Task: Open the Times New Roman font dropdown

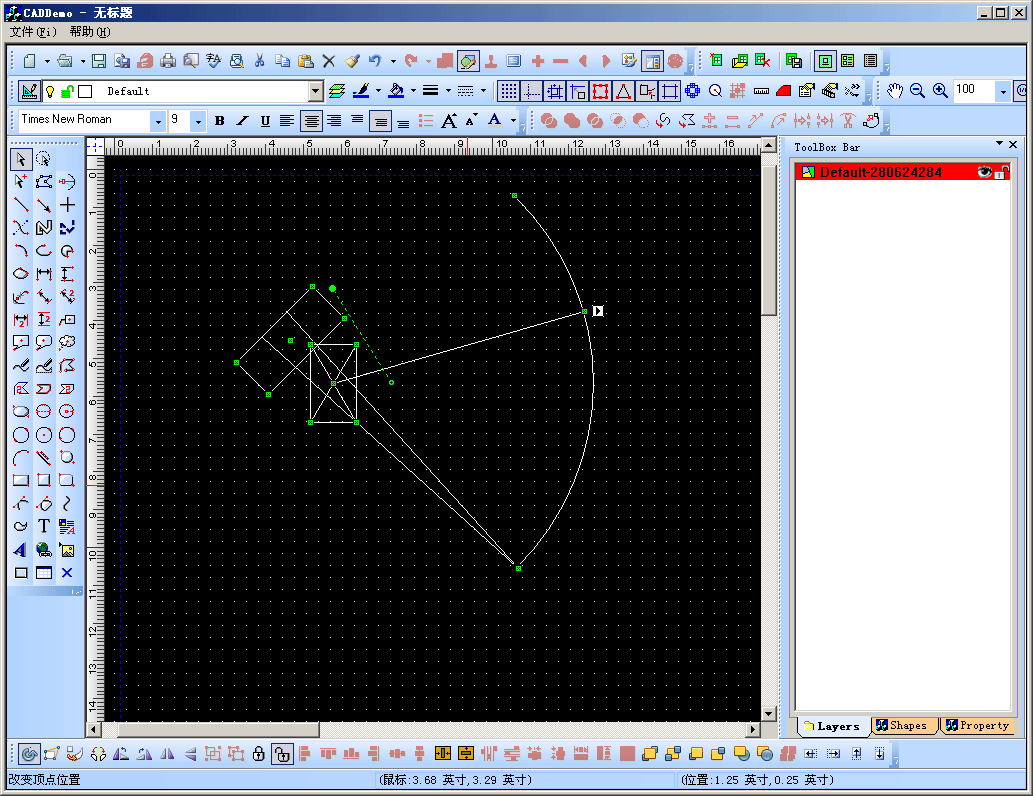Action: point(158,121)
